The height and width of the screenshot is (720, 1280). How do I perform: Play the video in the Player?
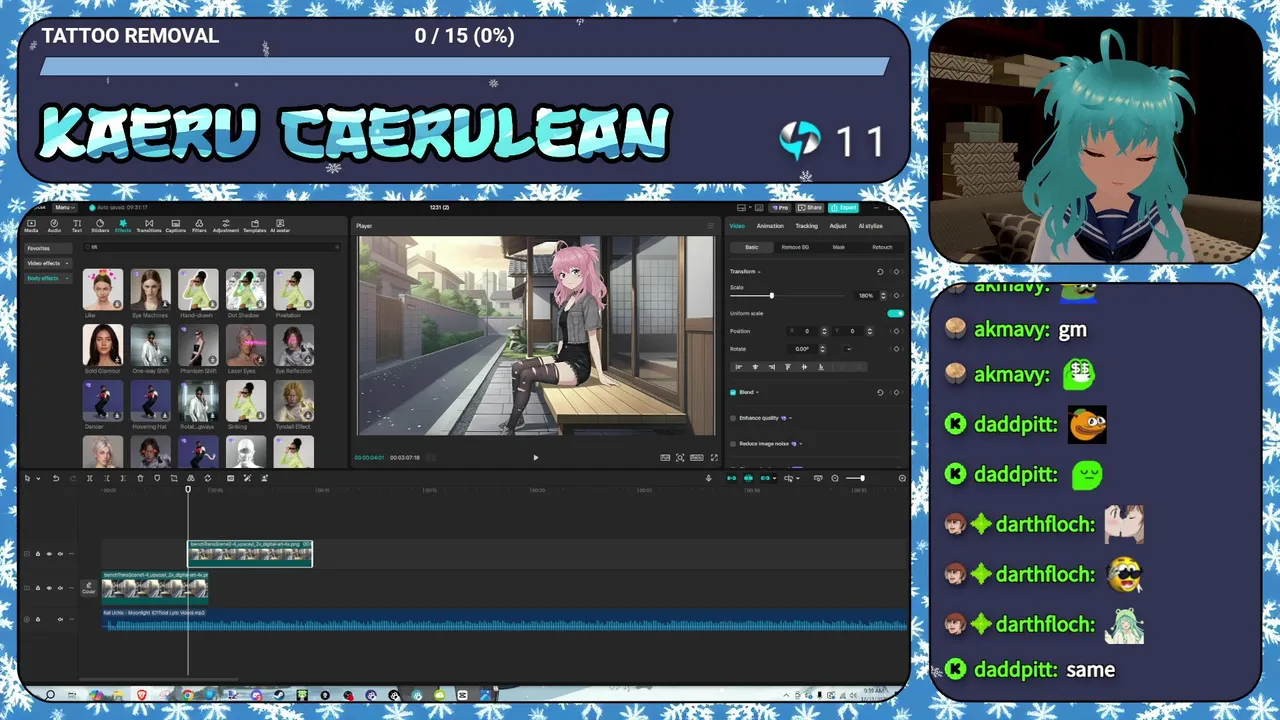pos(535,458)
